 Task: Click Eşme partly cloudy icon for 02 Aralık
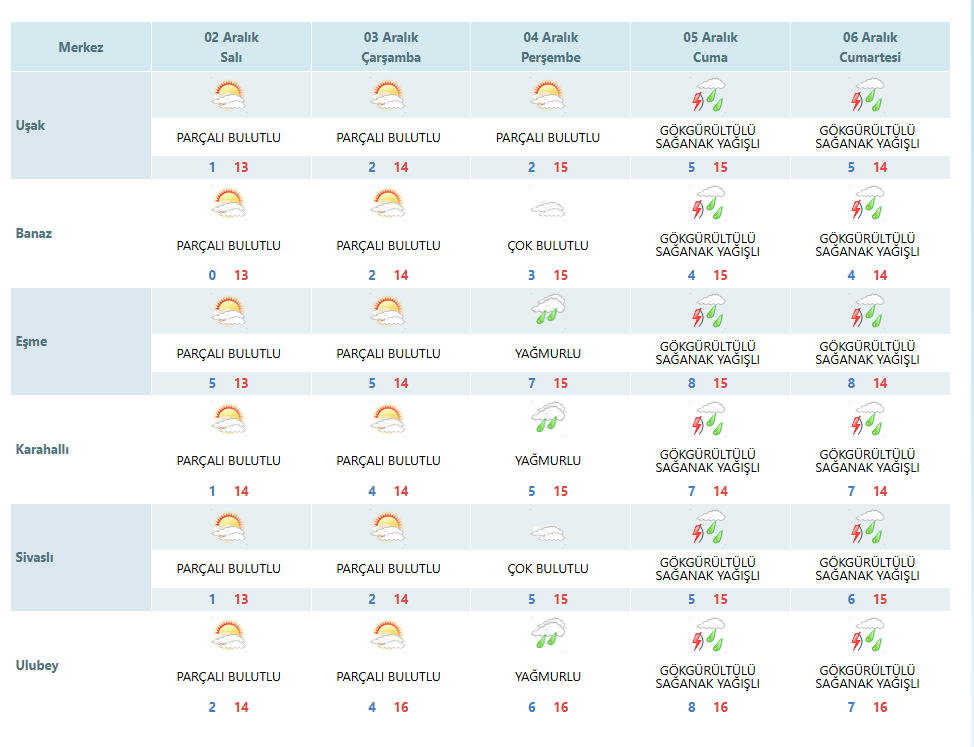pos(229,311)
